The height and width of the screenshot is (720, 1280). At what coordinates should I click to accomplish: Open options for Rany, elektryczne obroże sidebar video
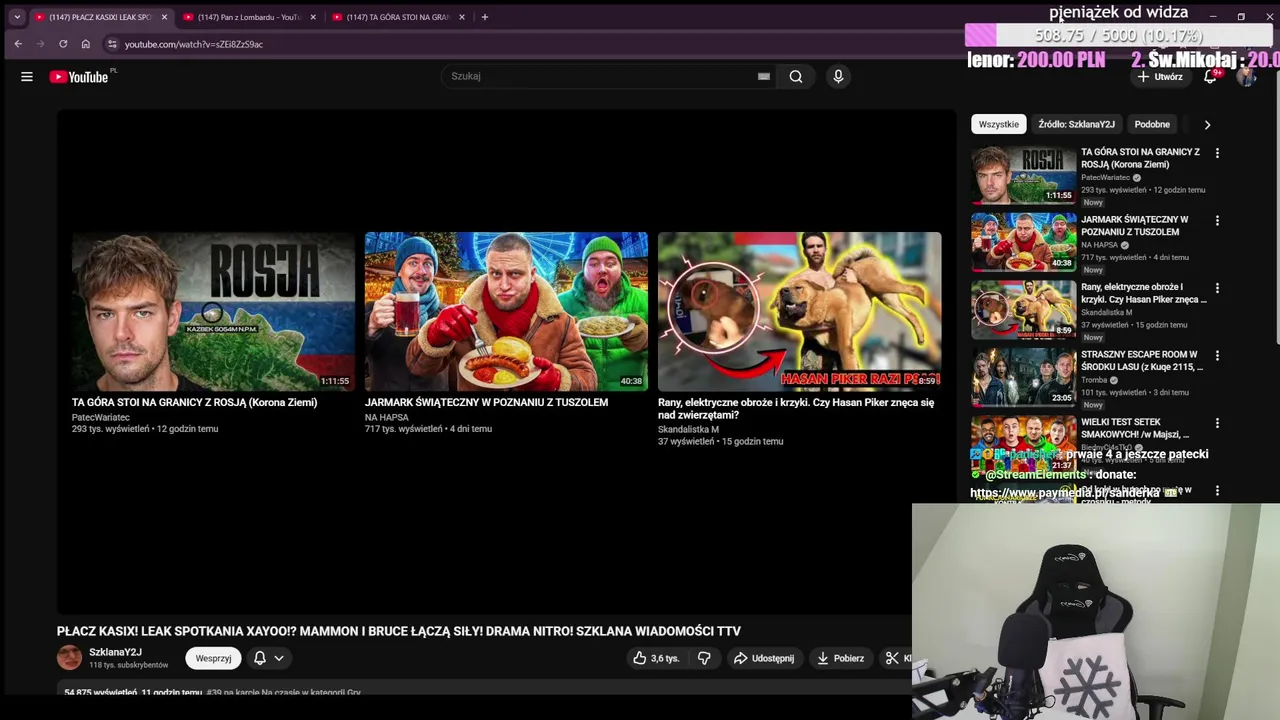coord(1217,288)
